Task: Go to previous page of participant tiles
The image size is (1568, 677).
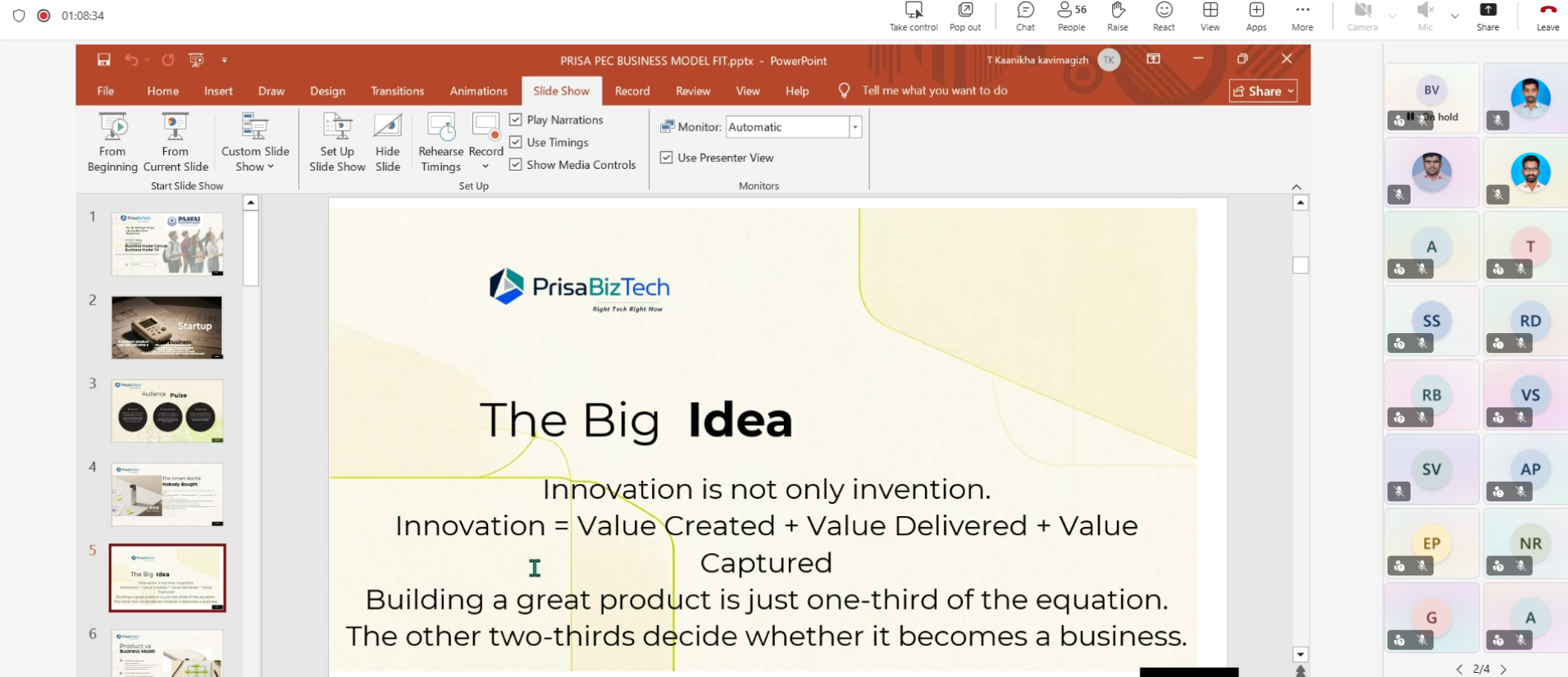Action: (x=1459, y=669)
